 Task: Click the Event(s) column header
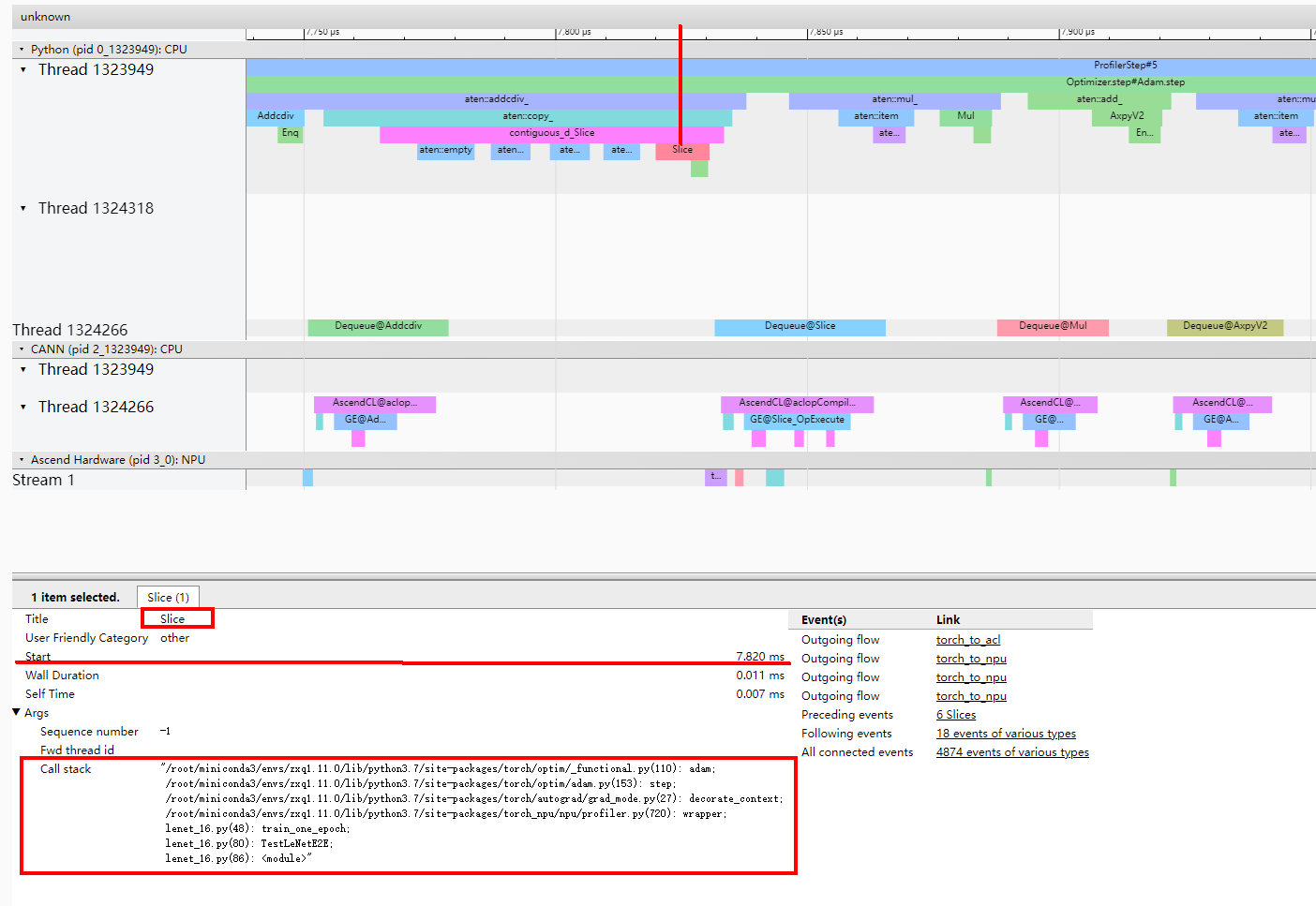(x=824, y=620)
